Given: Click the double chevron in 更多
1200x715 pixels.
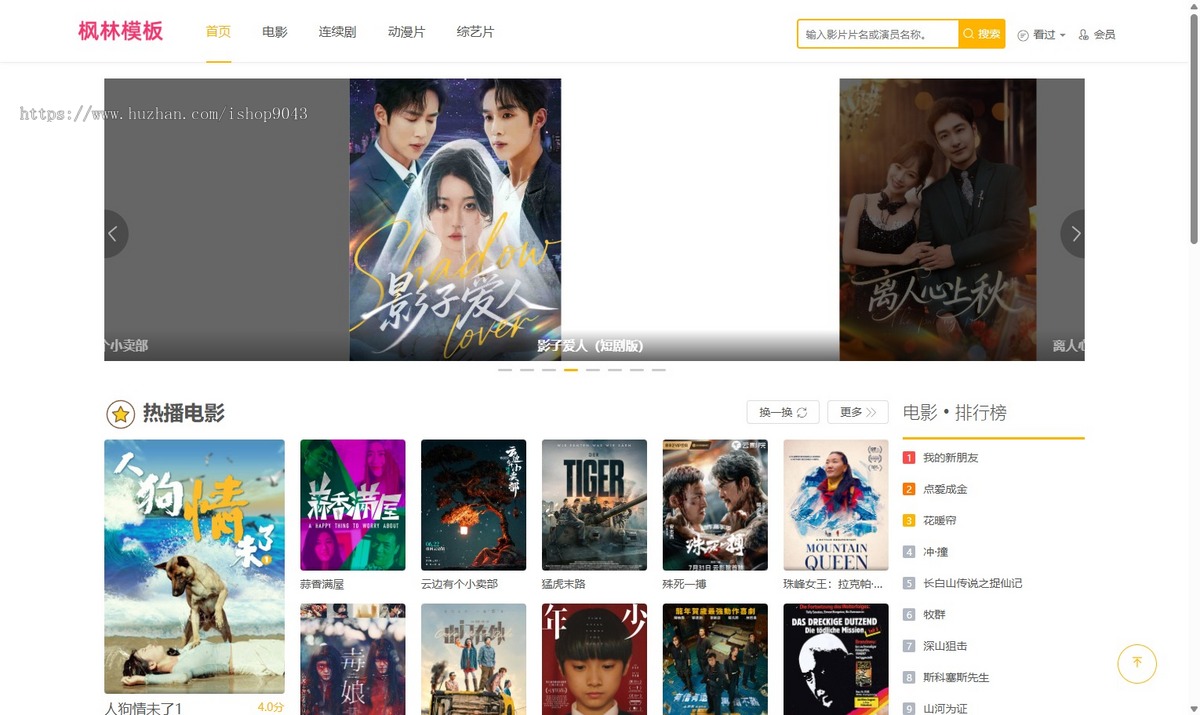Looking at the screenshot, I should [x=871, y=412].
